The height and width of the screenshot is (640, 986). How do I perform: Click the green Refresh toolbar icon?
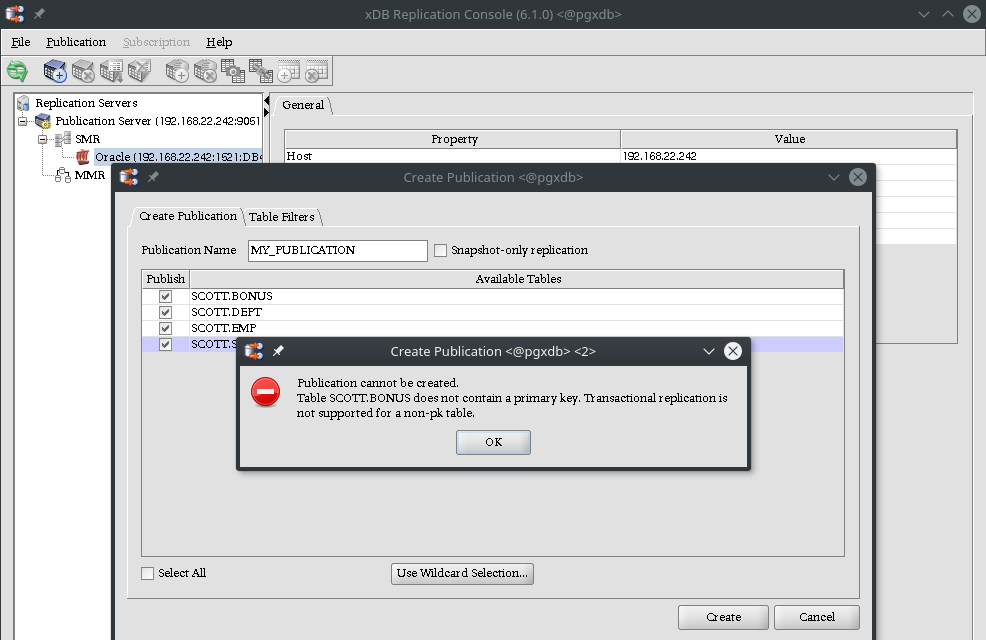[x=18, y=71]
